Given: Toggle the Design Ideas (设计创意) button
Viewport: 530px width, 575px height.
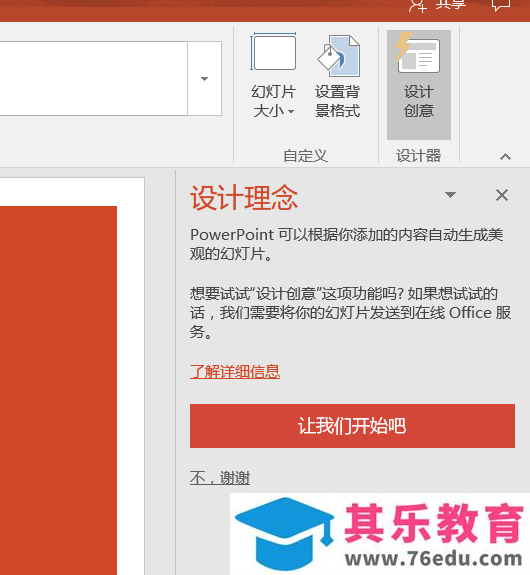Looking at the screenshot, I should (418, 85).
